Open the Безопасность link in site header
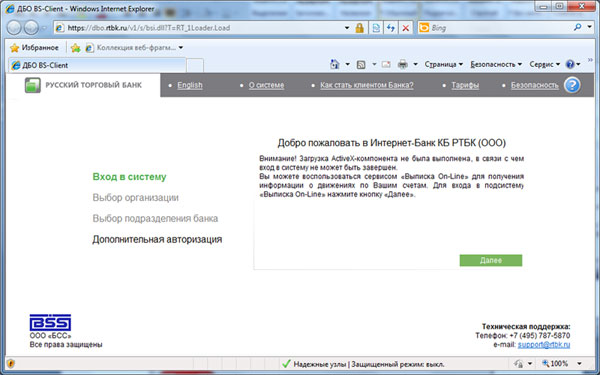Viewport: 600px width, 375px height. (x=535, y=85)
